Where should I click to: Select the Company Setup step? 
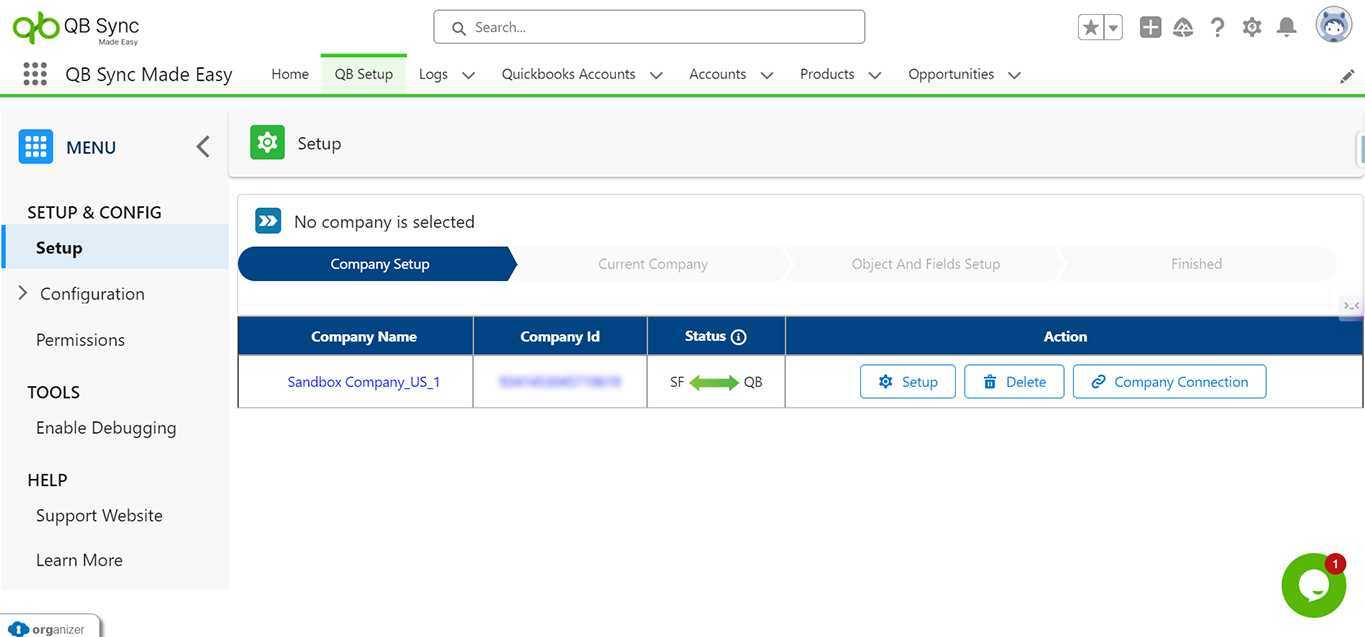[x=378, y=264]
